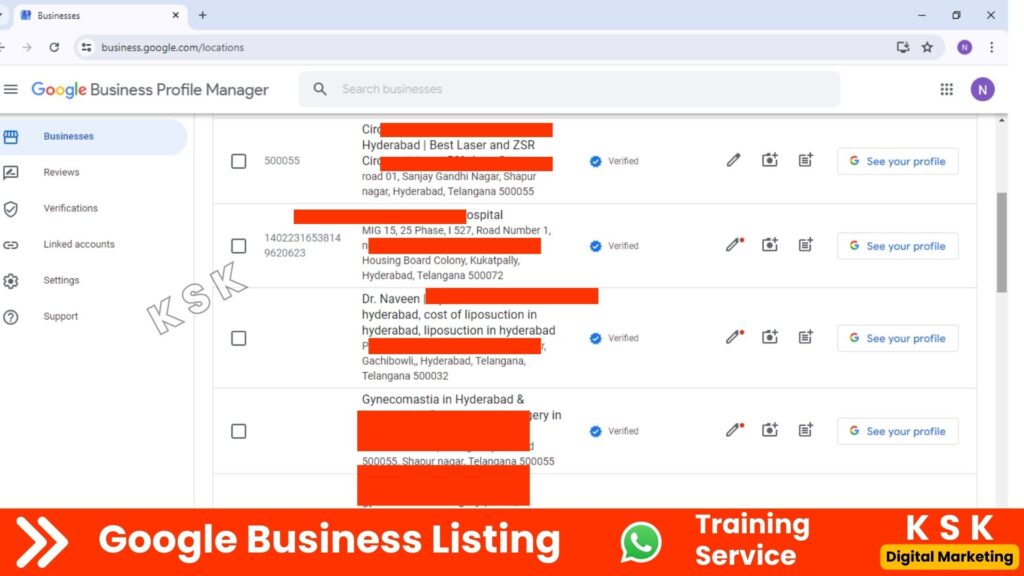This screenshot has width=1024, height=576.
Task: Open the Chrome three-dot menu
Action: pyautogui.click(x=991, y=46)
